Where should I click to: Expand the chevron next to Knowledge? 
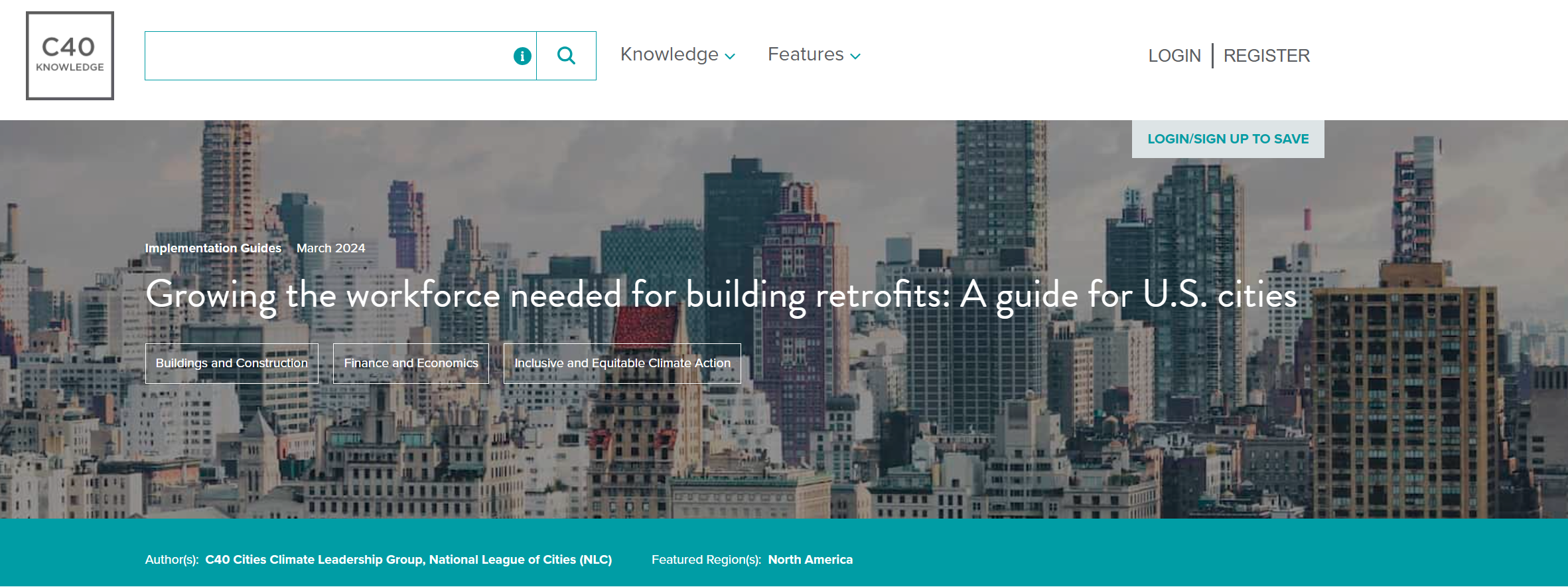[731, 57]
